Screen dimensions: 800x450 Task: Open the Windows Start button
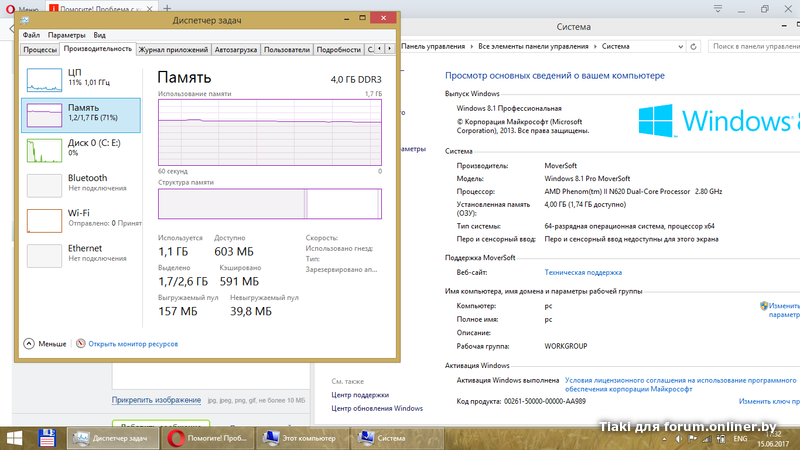click(x=14, y=438)
